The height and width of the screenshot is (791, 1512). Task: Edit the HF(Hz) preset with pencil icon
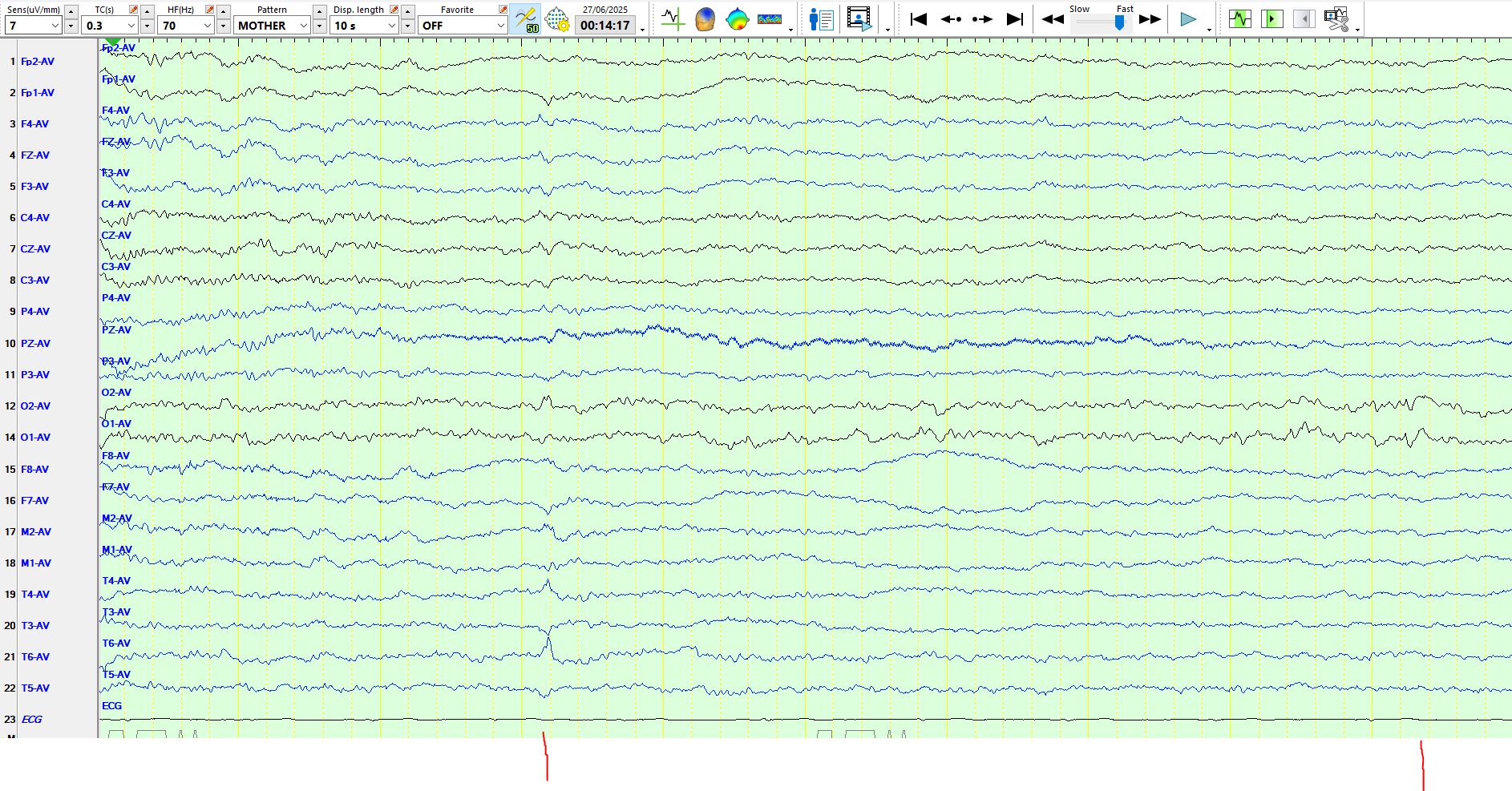click(x=209, y=10)
